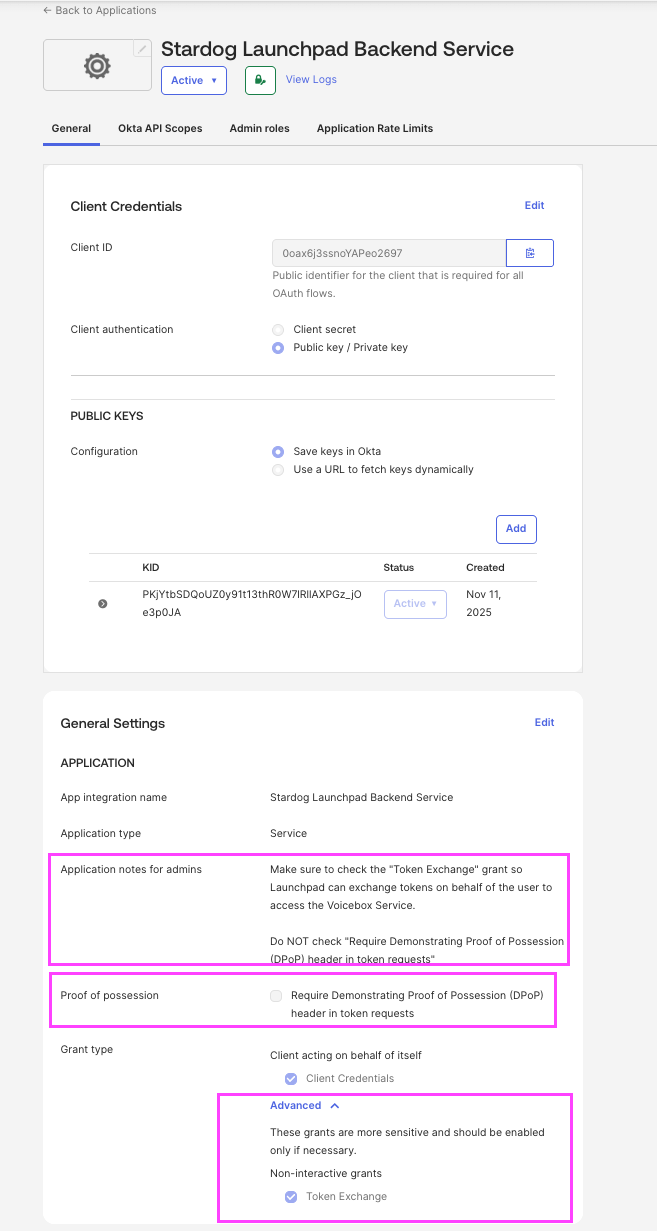The width and height of the screenshot is (657, 1231).
Task: Edit the General Settings section
Action: 544,722
